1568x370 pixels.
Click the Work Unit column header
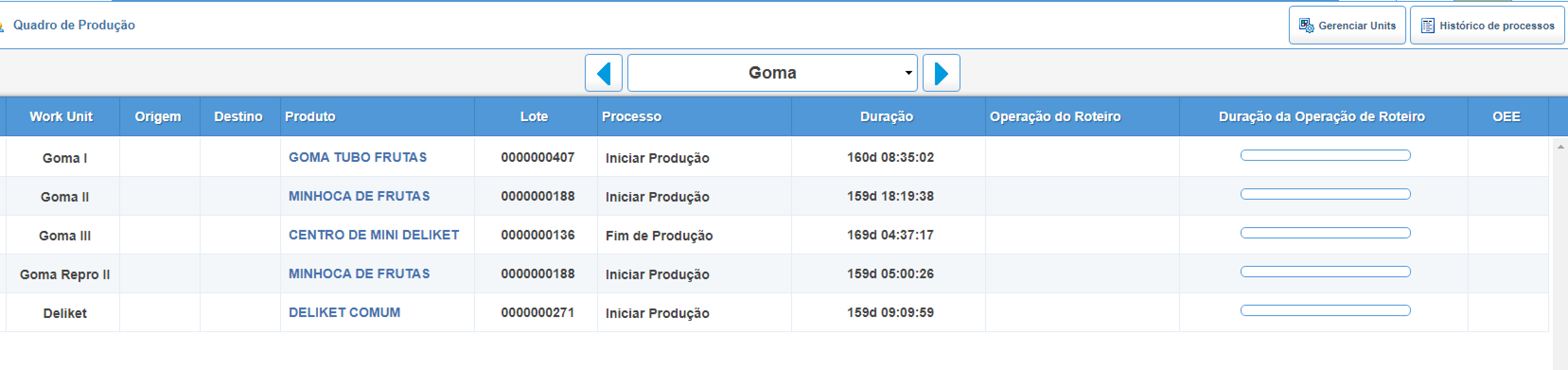pyautogui.click(x=62, y=116)
